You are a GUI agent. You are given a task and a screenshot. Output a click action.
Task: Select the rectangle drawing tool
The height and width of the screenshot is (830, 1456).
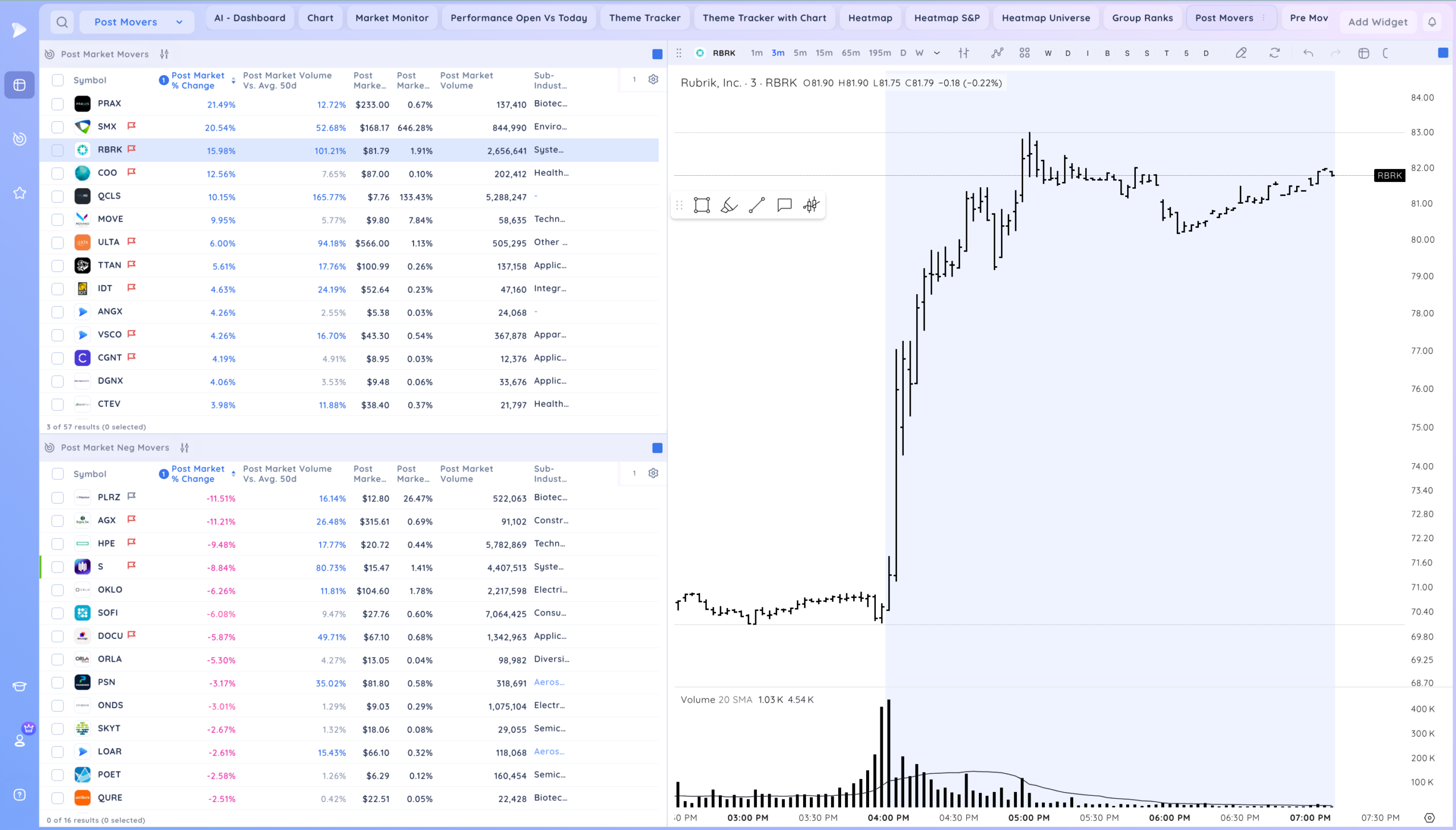(x=701, y=205)
